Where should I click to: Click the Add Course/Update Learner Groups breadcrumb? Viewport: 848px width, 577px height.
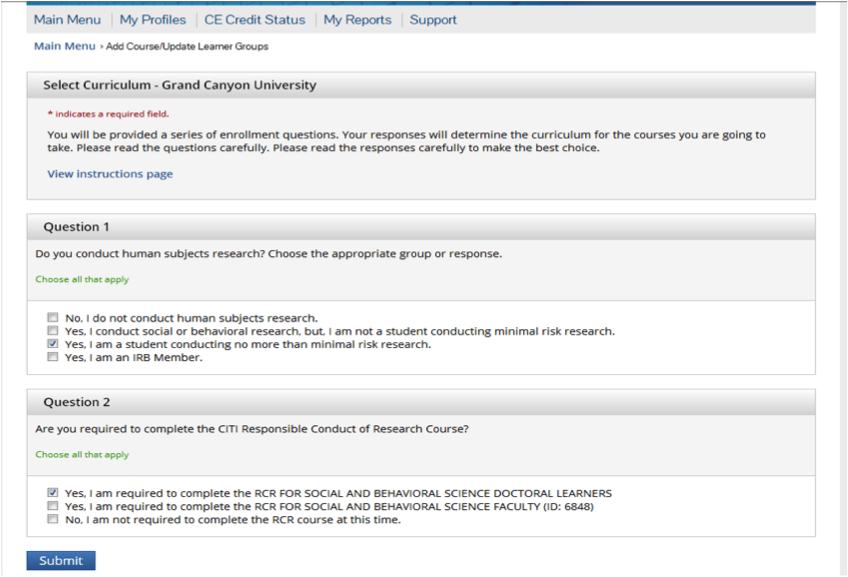(187, 47)
